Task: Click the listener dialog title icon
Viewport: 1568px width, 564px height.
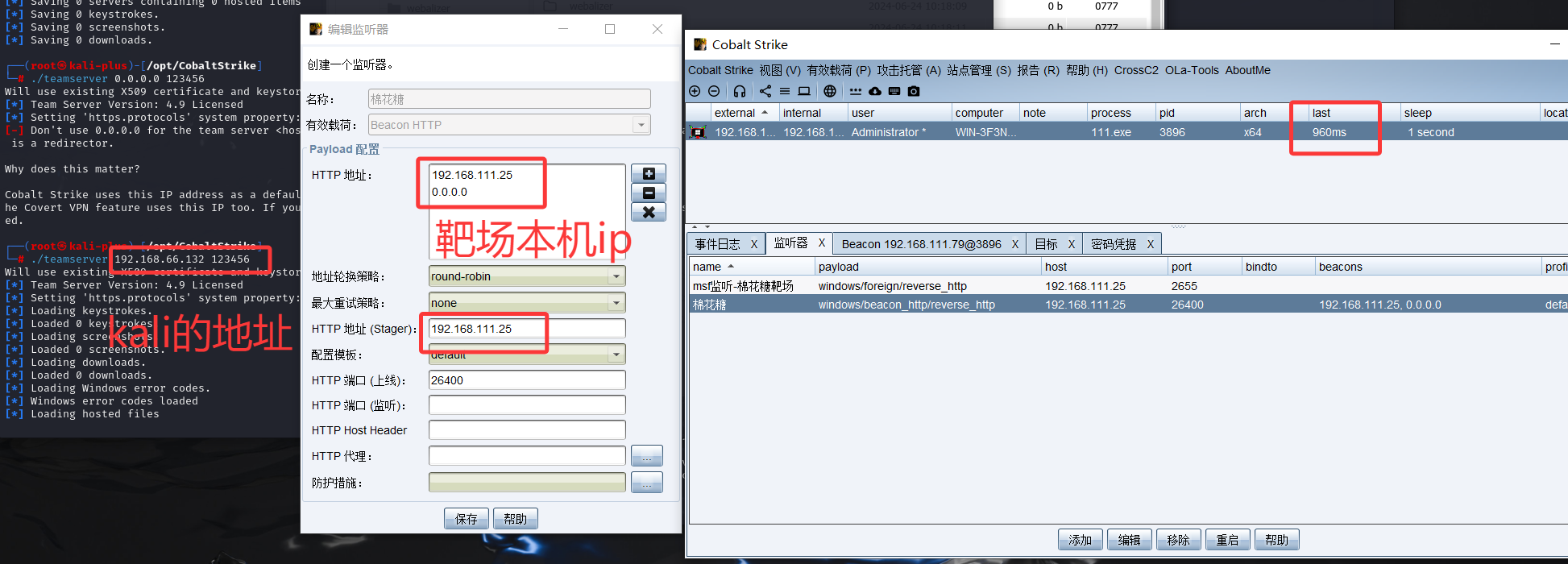Action: [x=315, y=29]
